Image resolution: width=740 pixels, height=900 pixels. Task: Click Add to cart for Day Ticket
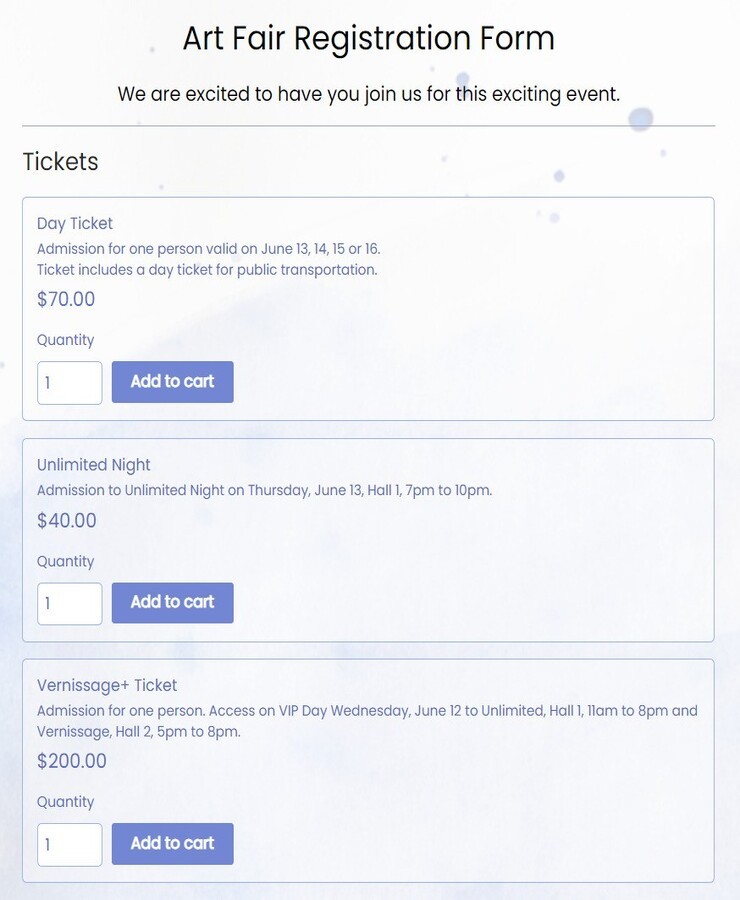pos(172,381)
